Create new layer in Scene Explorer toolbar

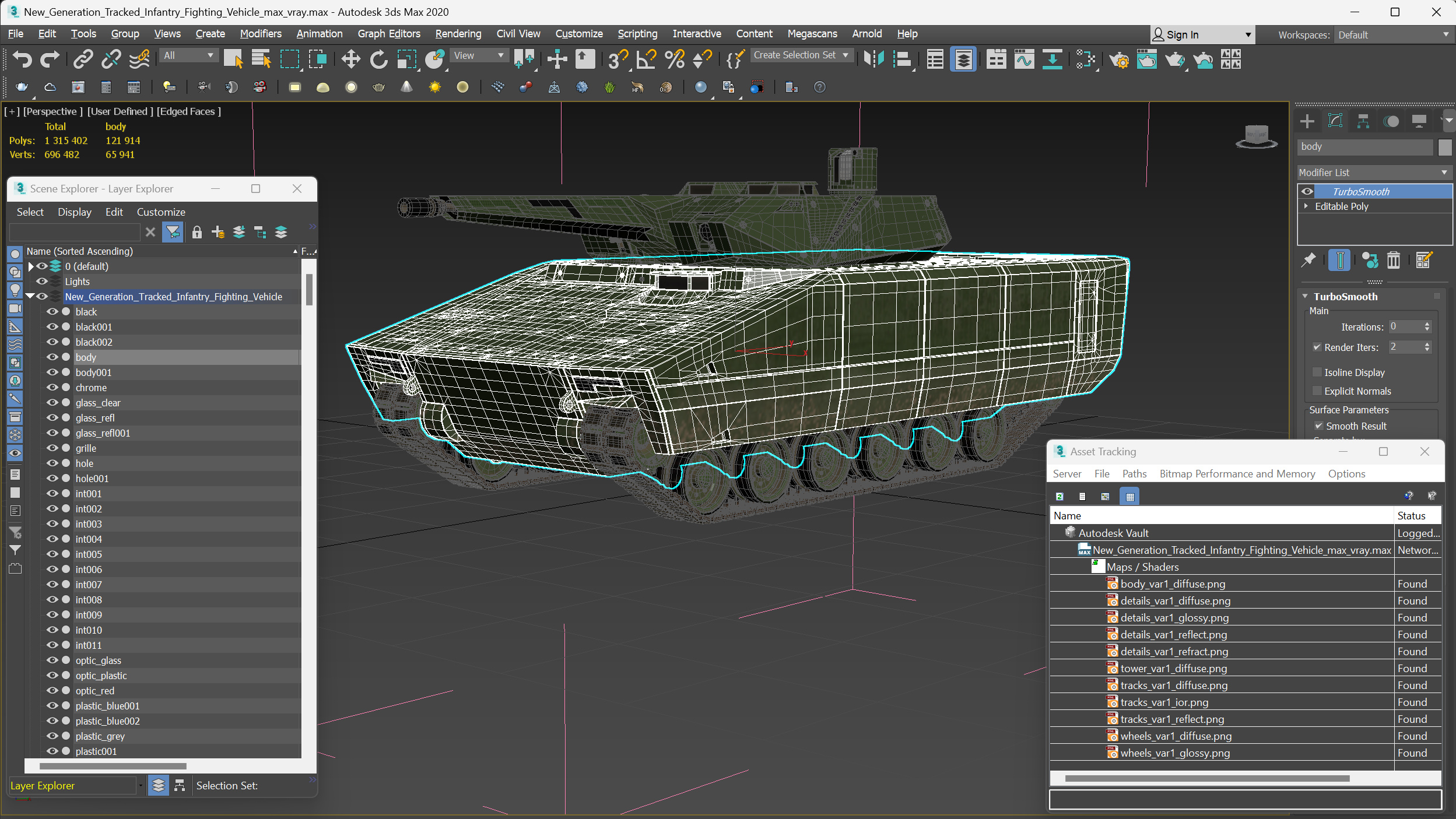218,232
